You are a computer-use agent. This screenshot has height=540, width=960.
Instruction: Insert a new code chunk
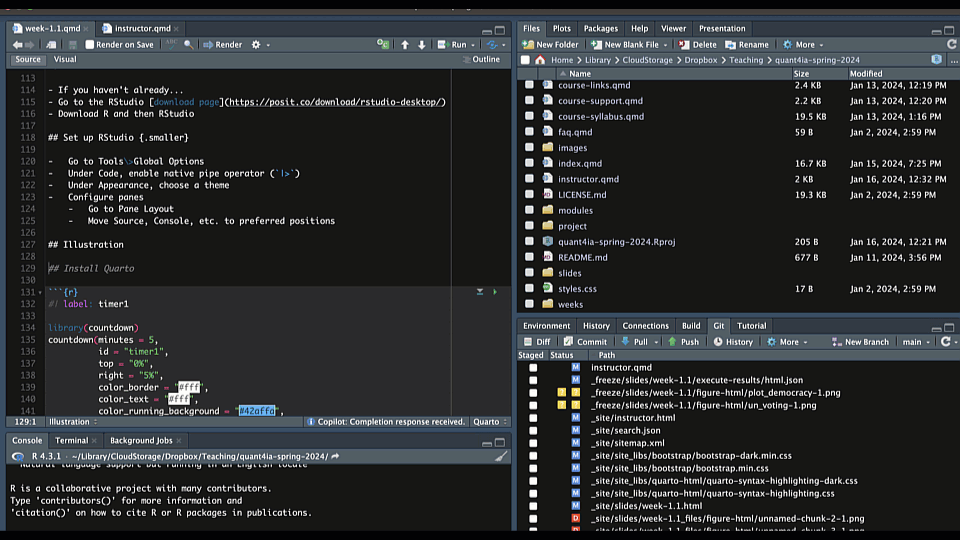coord(383,45)
